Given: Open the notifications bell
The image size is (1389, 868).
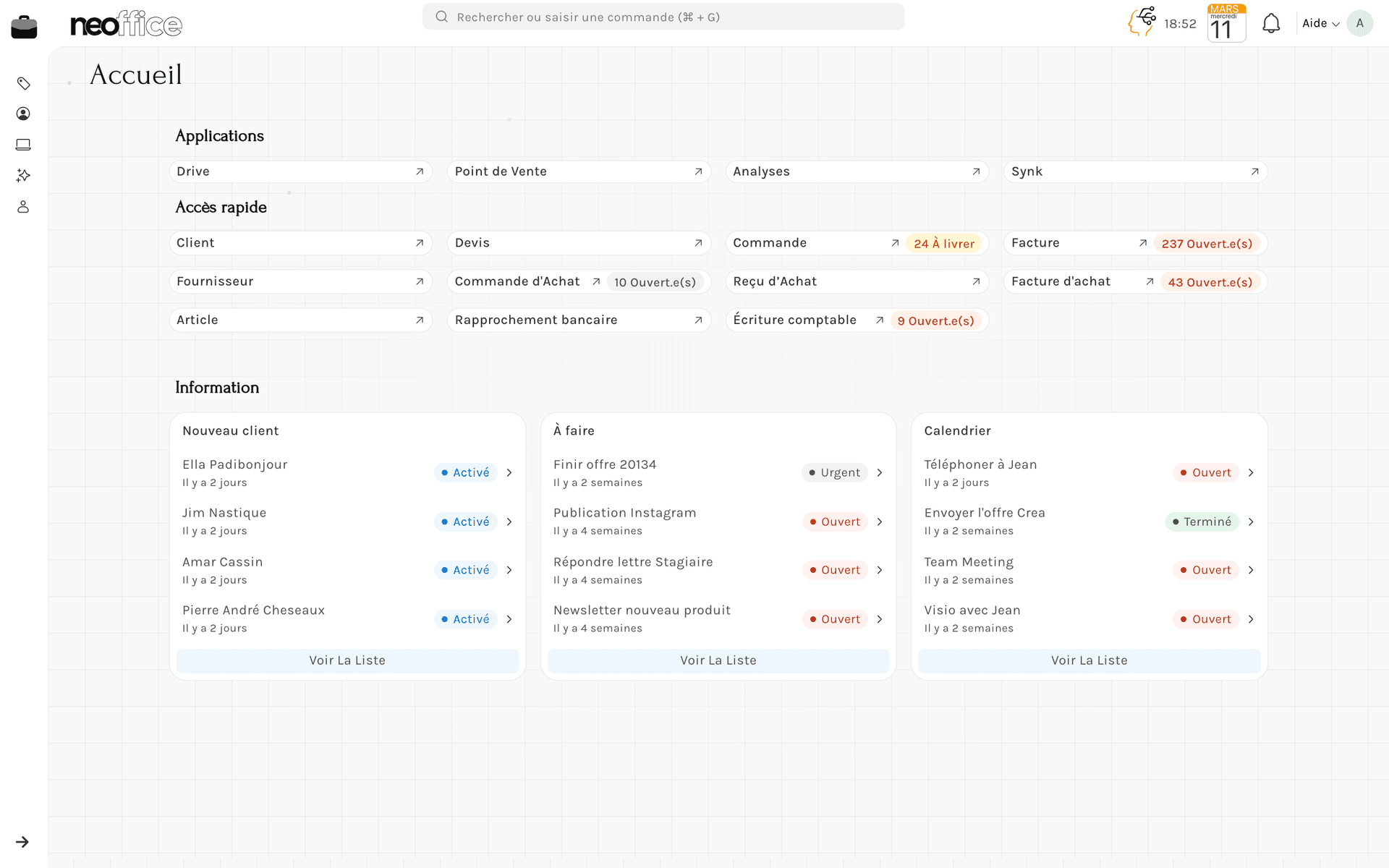Looking at the screenshot, I should click(1271, 24).
